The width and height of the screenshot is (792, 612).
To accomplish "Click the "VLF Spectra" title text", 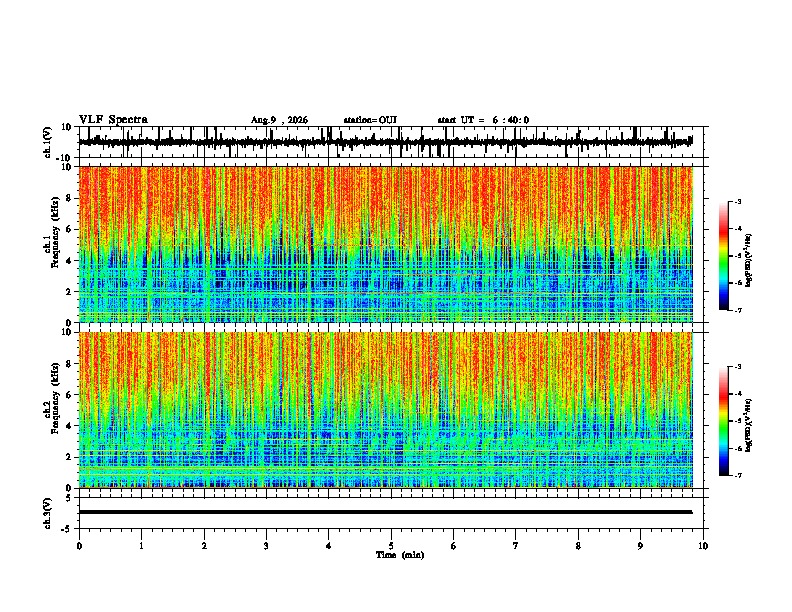I will 113,120.
